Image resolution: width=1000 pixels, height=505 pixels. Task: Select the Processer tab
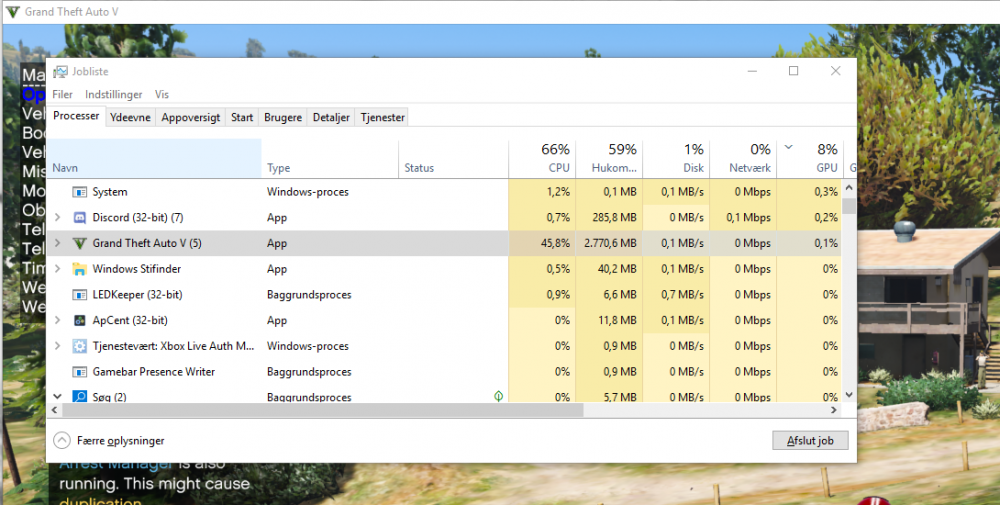(76, 116)
